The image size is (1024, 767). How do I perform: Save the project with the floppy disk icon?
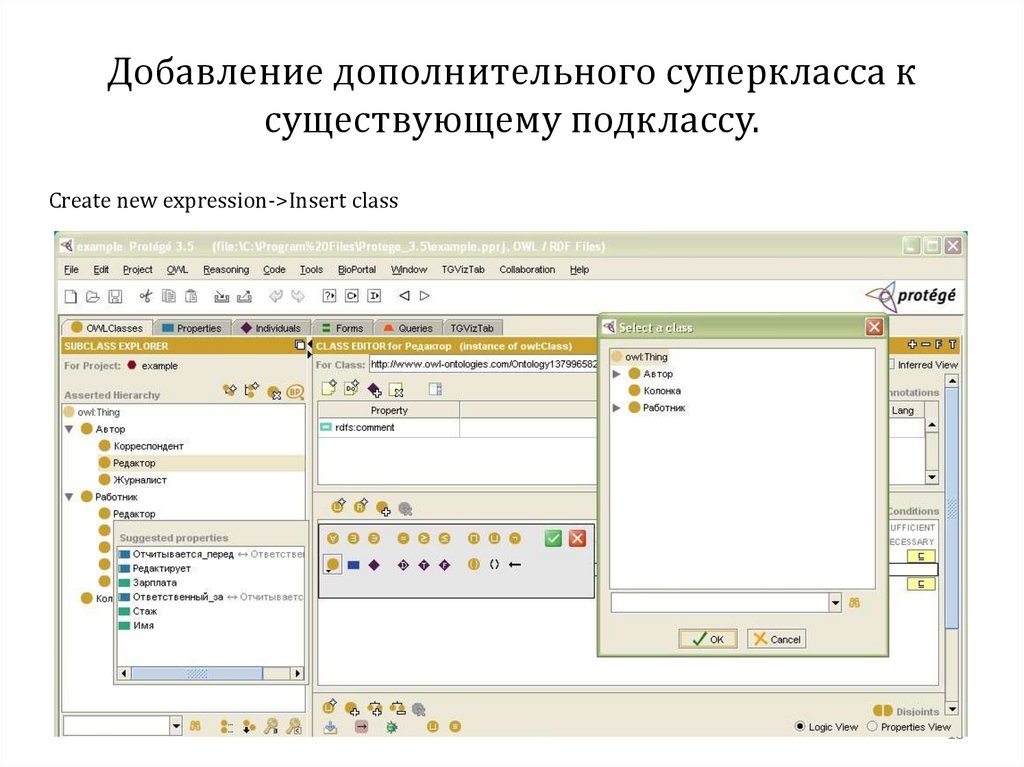tap(115, 297)
